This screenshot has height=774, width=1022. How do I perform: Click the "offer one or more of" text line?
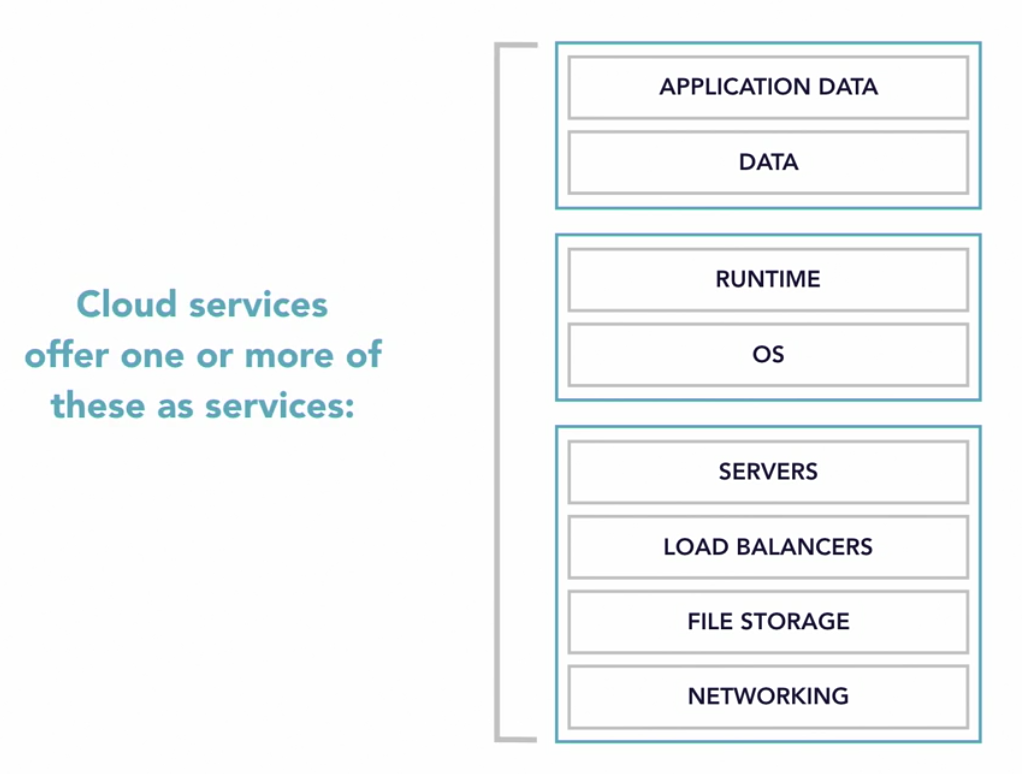tap(203, 355)
